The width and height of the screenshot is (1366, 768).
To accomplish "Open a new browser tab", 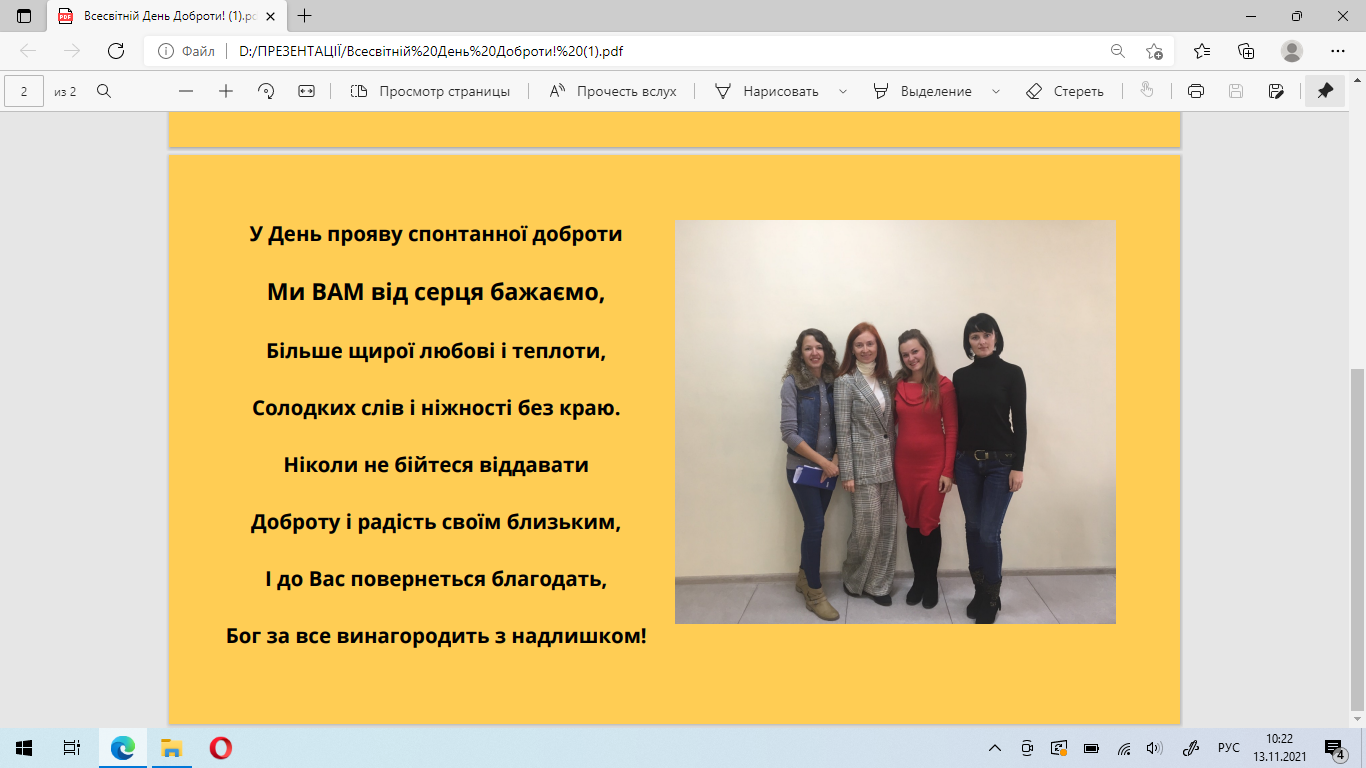I will (305, 16).
